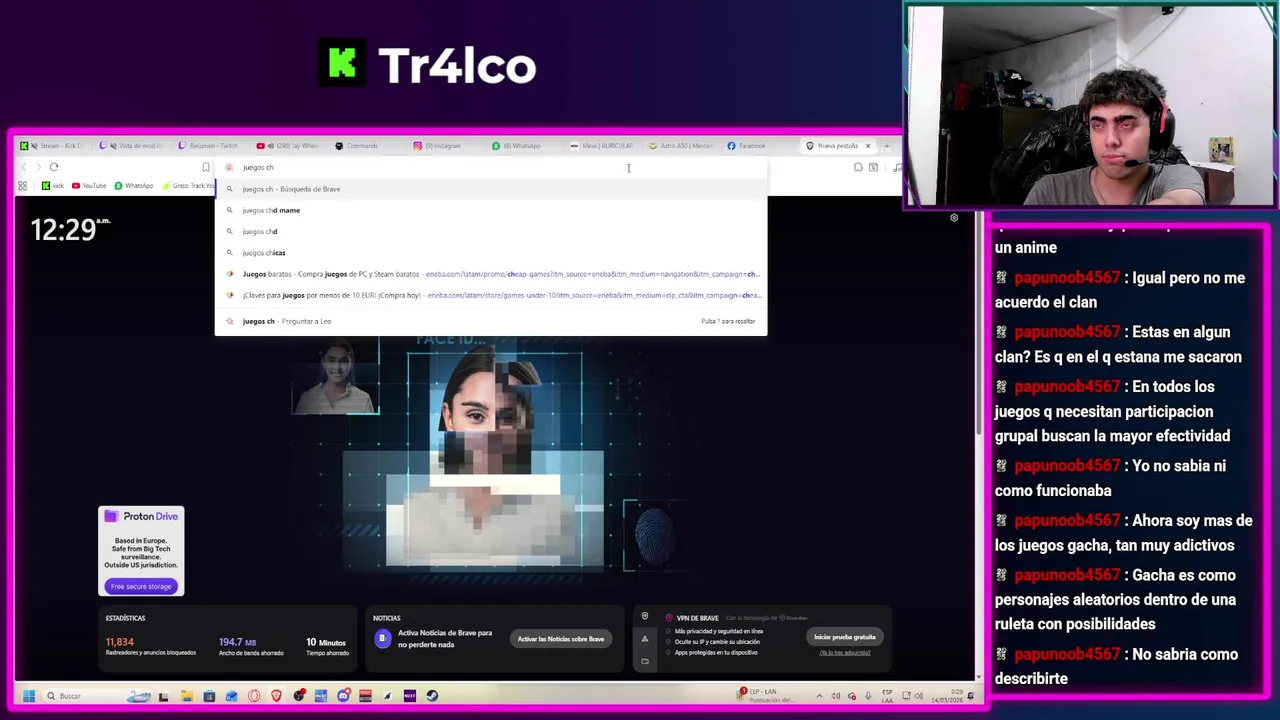This screenshot has width=1280, height=720.
Task: Select the 'juegos chd mame' suggestion
Action: coord(491,210)
